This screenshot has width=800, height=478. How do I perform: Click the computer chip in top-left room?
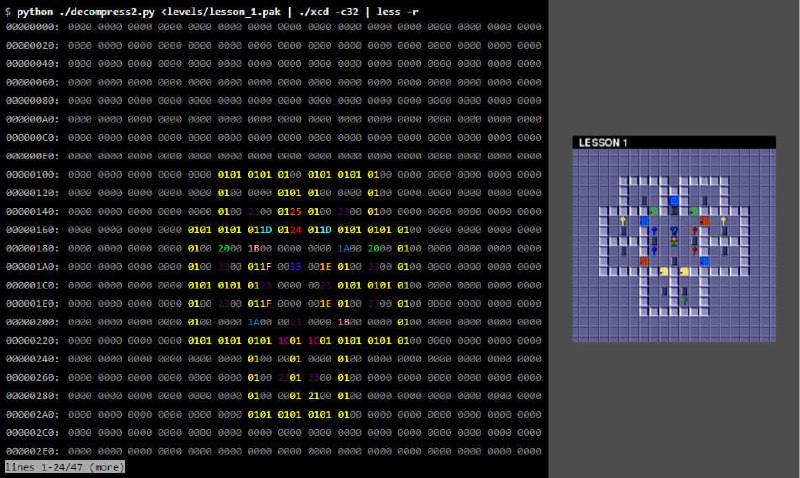644,200
